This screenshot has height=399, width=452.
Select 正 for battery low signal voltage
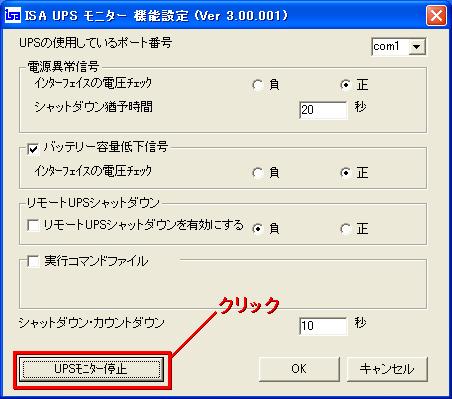click(346, 173)
